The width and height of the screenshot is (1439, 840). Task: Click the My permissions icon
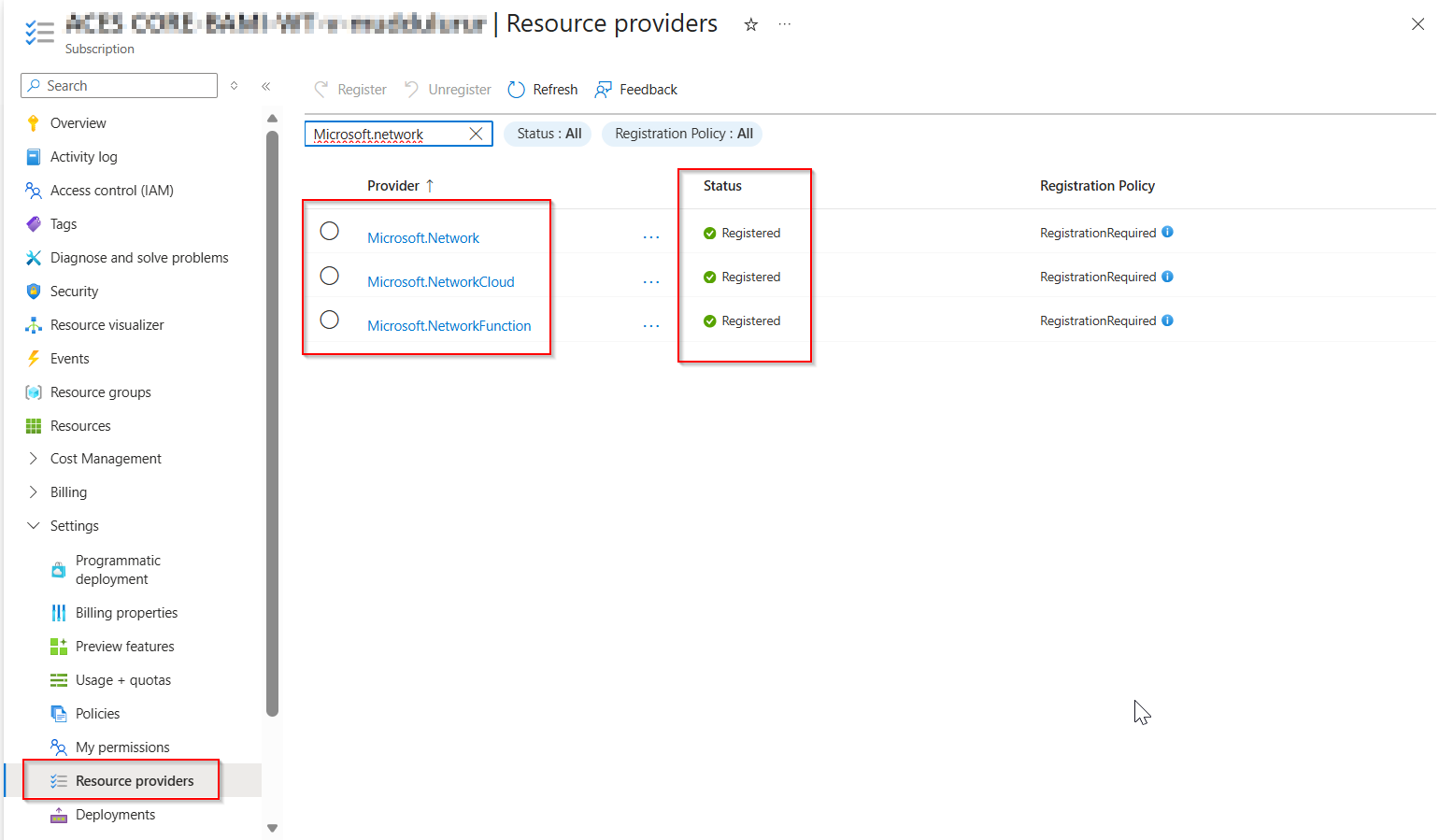[58, 747]
